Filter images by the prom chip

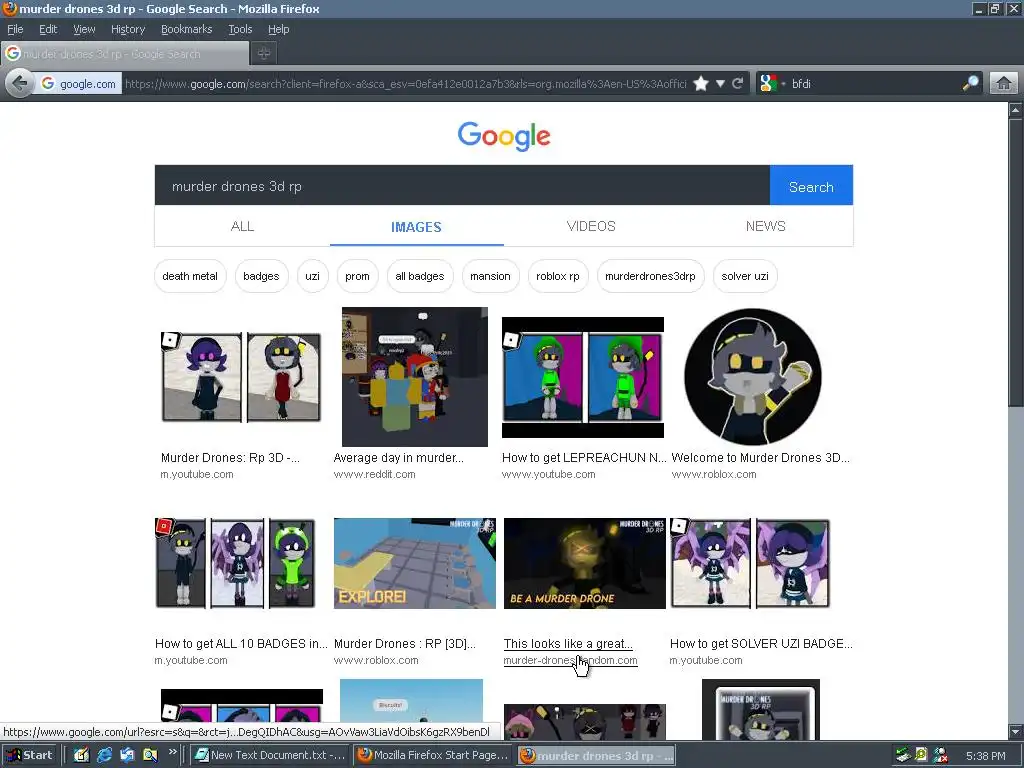pyautogui.click(x=357, y=276)
